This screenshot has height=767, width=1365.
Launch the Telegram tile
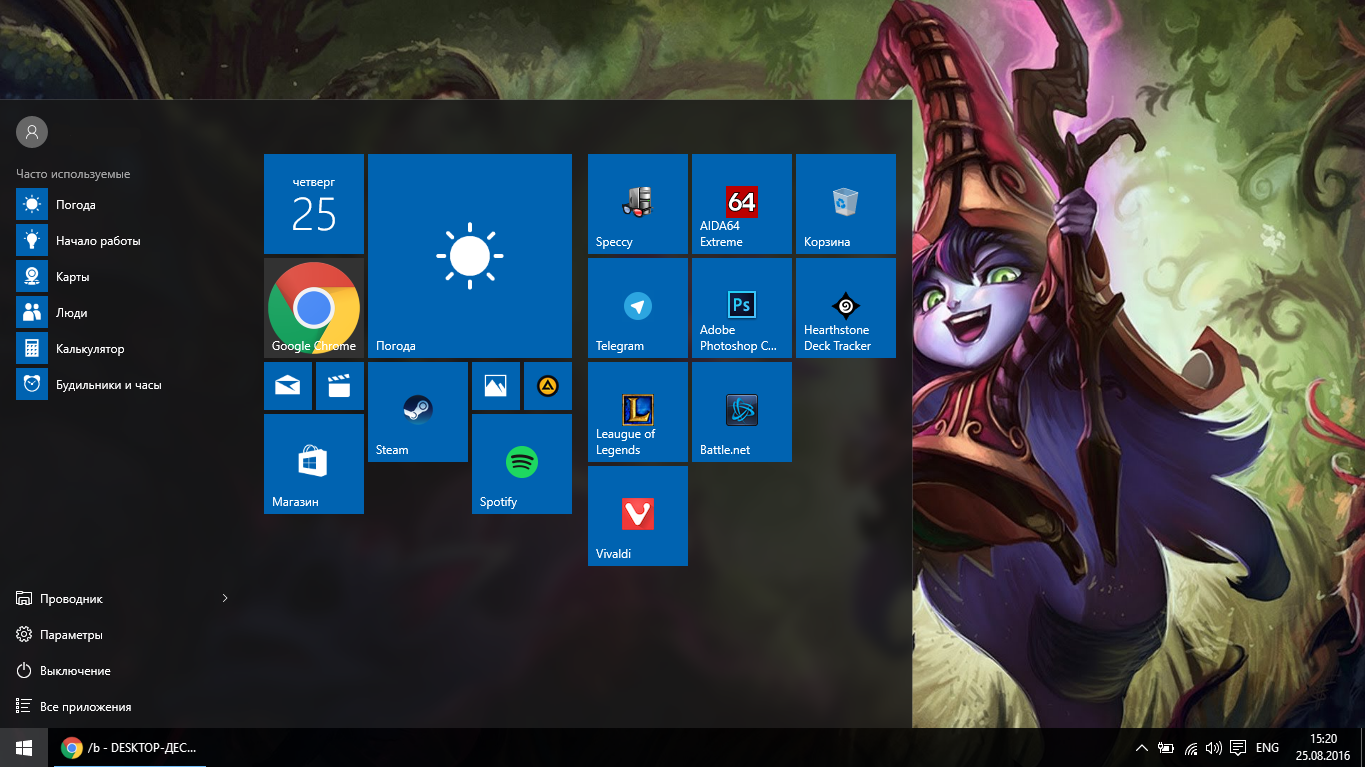(x=638, y=308)
